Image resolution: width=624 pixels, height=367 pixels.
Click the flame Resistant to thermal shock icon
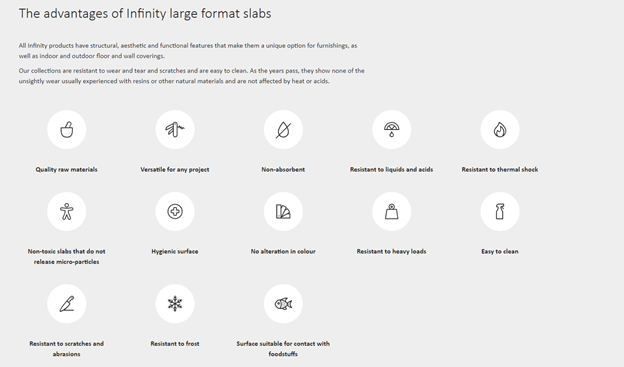[500, 129]
